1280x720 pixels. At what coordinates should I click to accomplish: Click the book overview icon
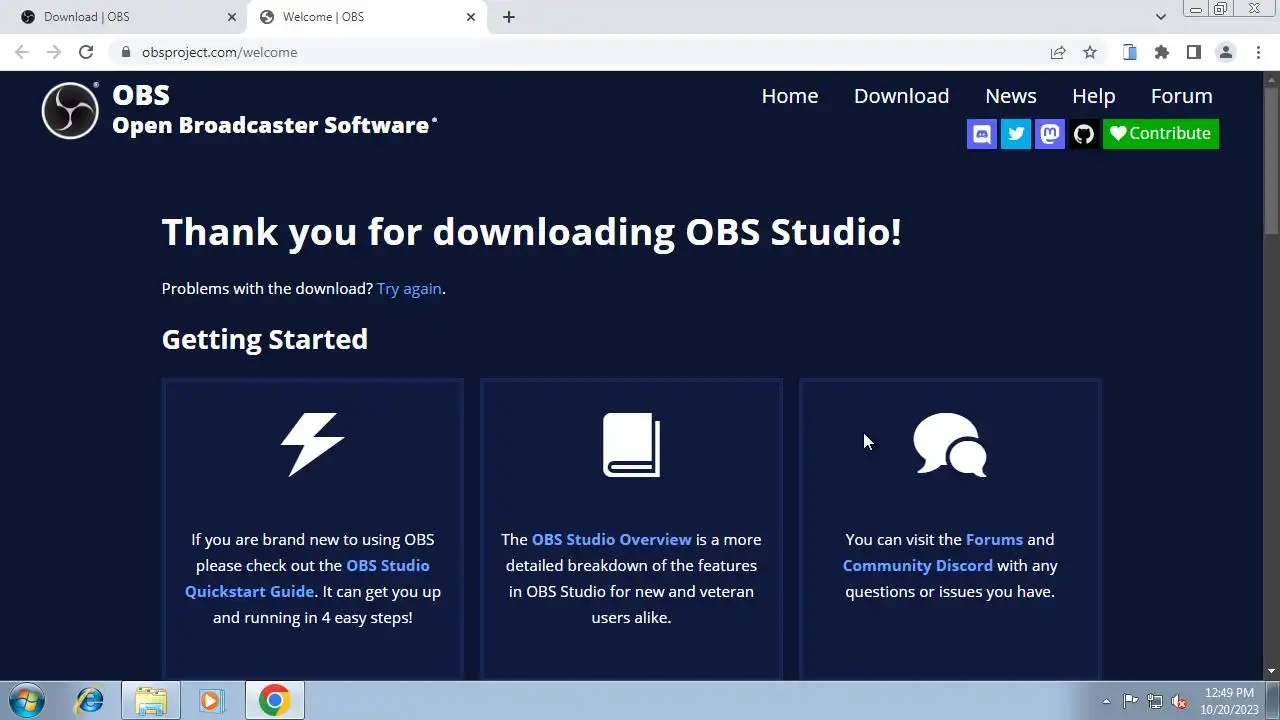pos(631,444)
